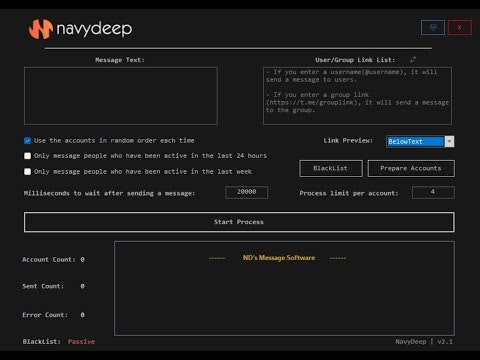This screenshot has height=360, width=480.
Task: Click the Process limit per account field
Action: tap(433, 192)
